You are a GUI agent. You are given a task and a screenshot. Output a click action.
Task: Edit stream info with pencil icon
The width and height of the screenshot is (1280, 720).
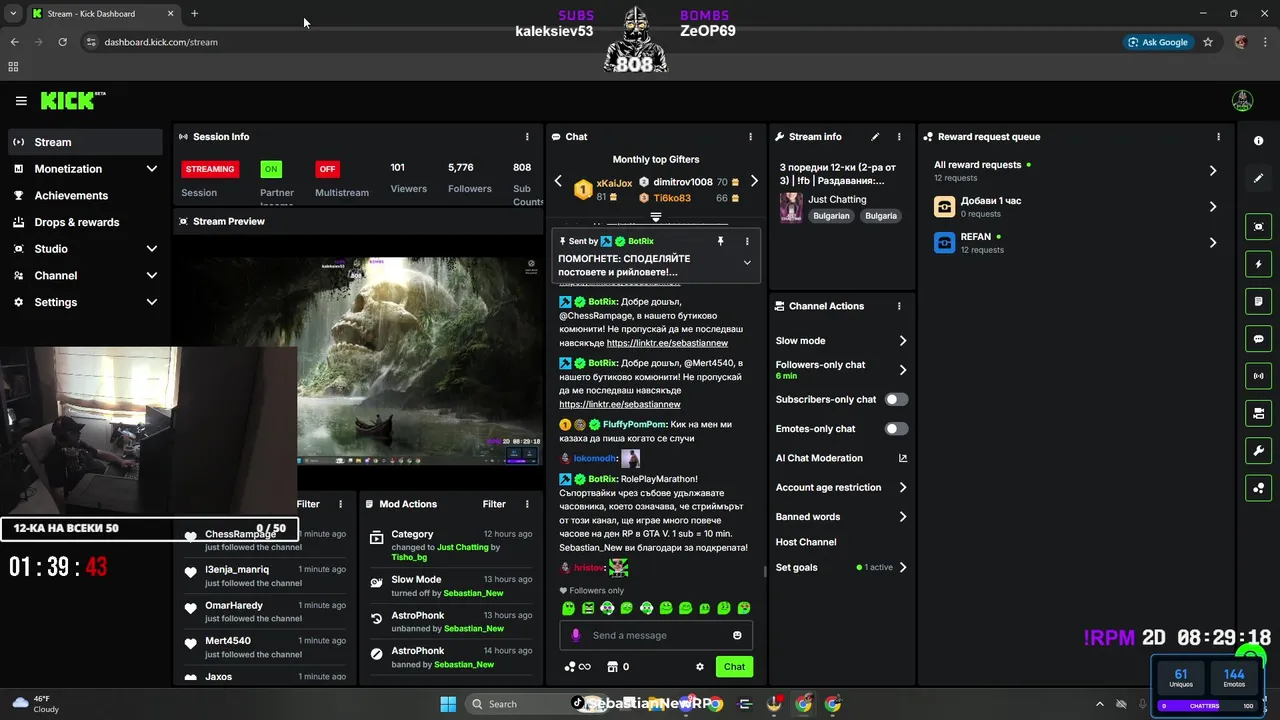pos(875,137)
